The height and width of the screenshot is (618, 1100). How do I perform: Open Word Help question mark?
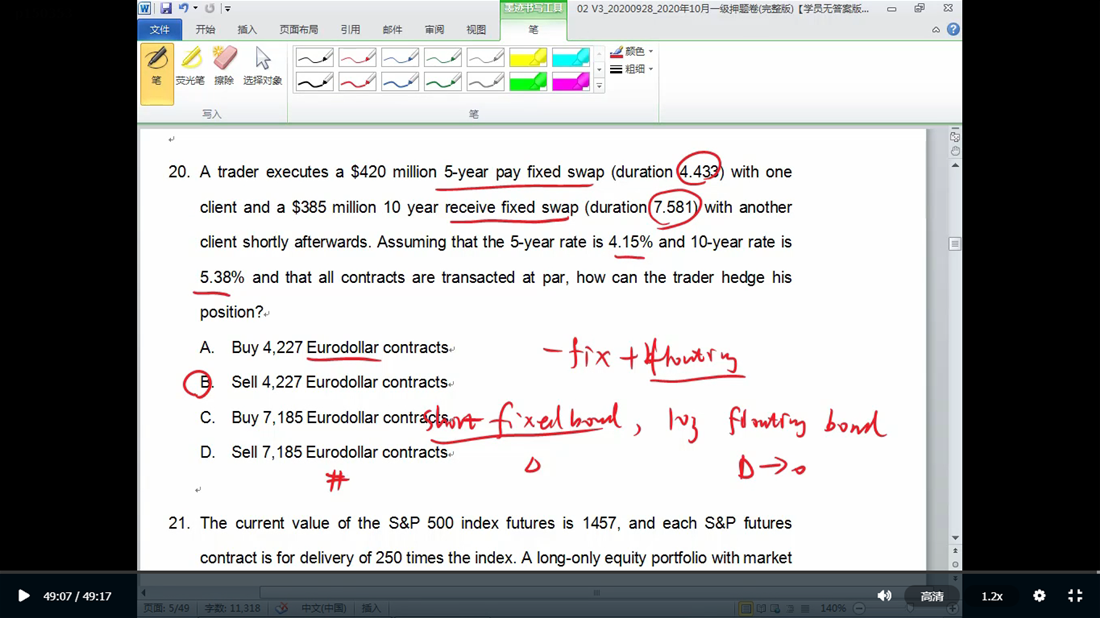click(x=953, y=29)
